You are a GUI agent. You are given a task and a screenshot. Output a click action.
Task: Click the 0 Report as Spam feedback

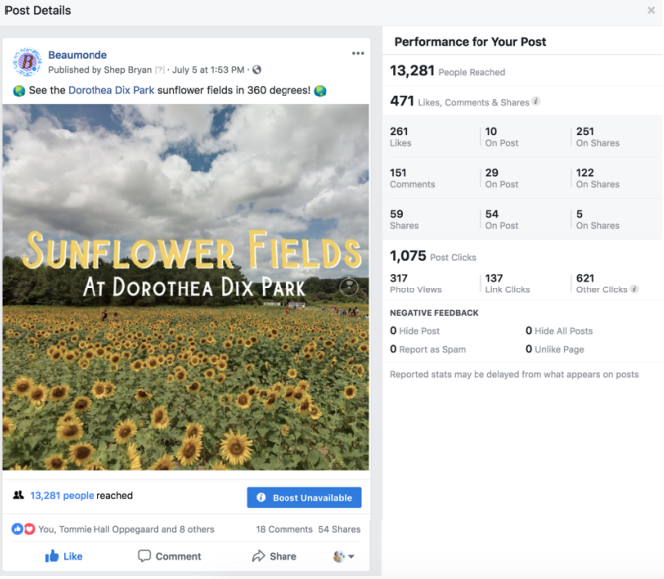point(428,349)
